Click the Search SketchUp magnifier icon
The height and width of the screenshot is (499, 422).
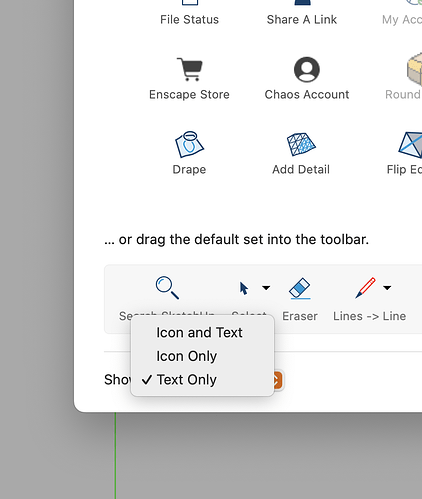[x=167, y=287]
